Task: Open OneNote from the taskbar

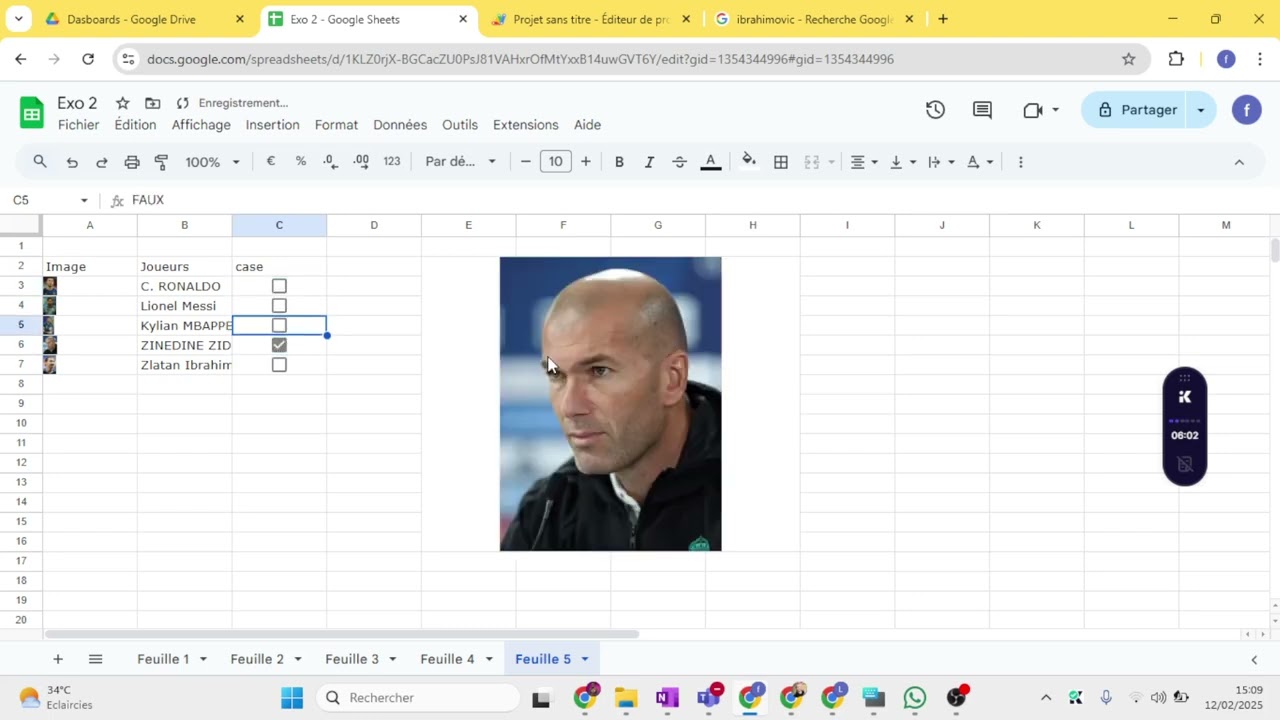Action: click(x=667, y=698)
